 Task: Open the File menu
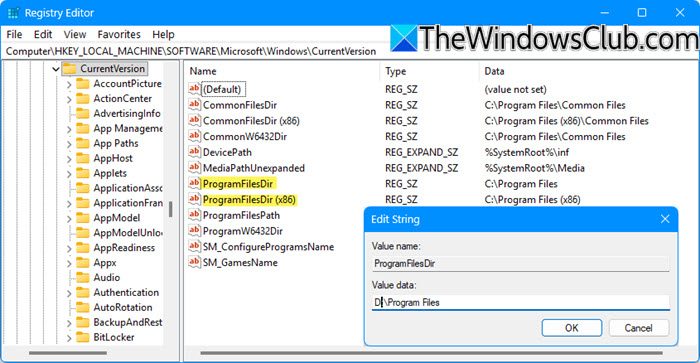click(14, 34)
